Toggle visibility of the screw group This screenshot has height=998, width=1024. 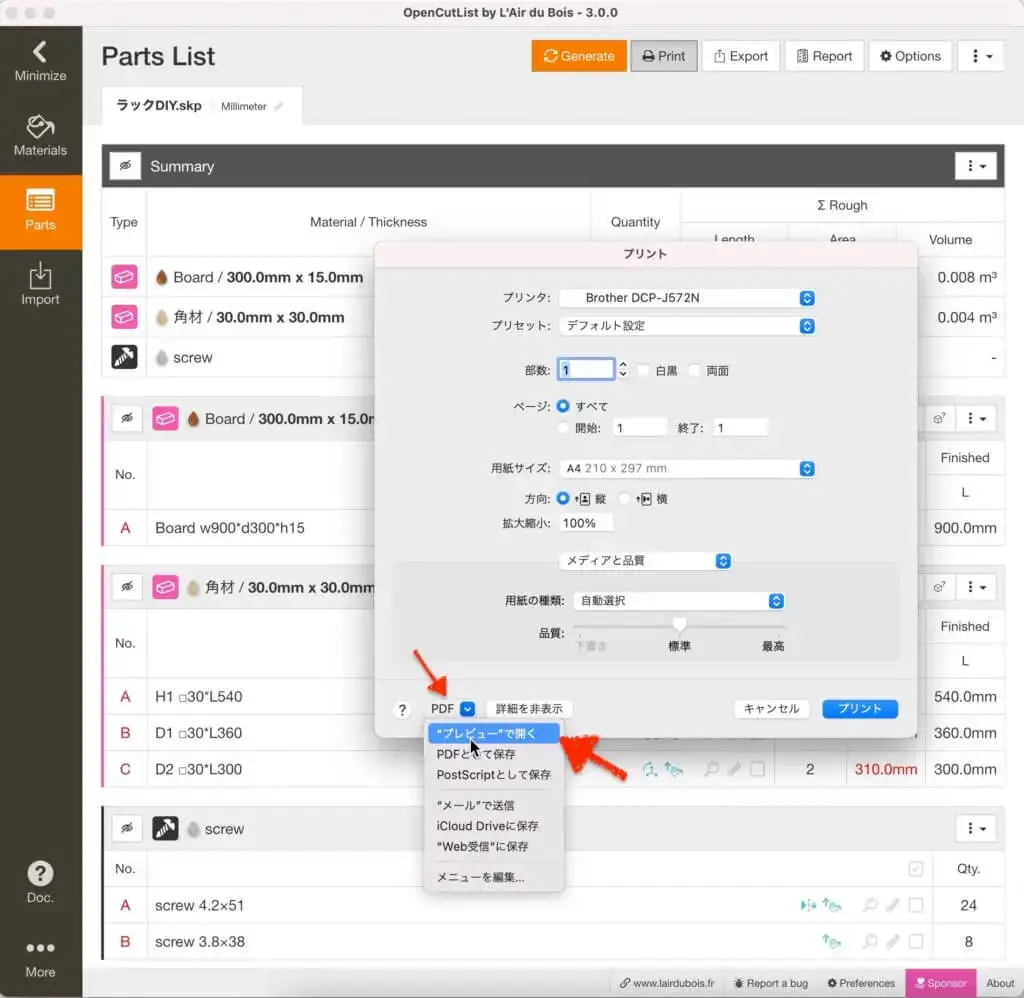pyautogui.click(x=127, y=828)
